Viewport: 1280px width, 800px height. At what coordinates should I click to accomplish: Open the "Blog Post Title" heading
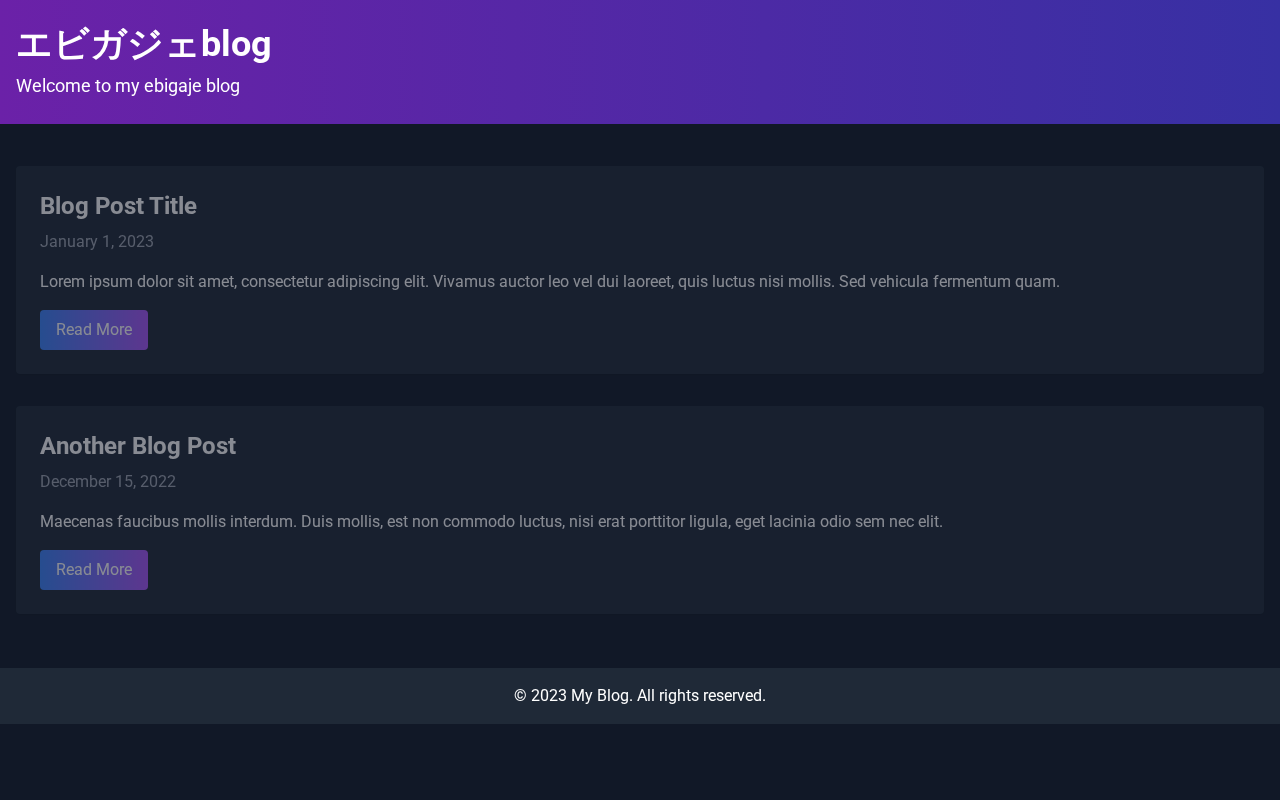(x=118, y=206)
